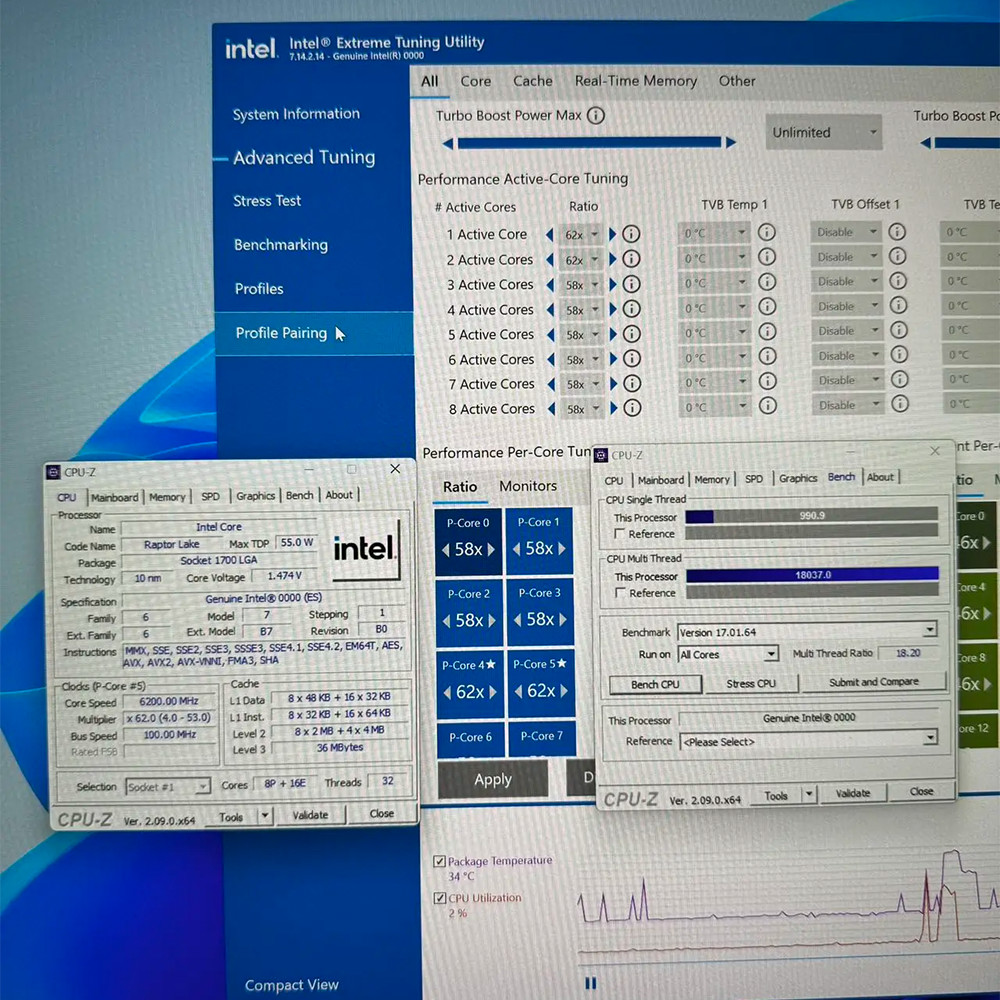Increase P-Core 1 ratio with right arrow
The height and width of the screenshot is (1000, 1000).
pos(562,548)
